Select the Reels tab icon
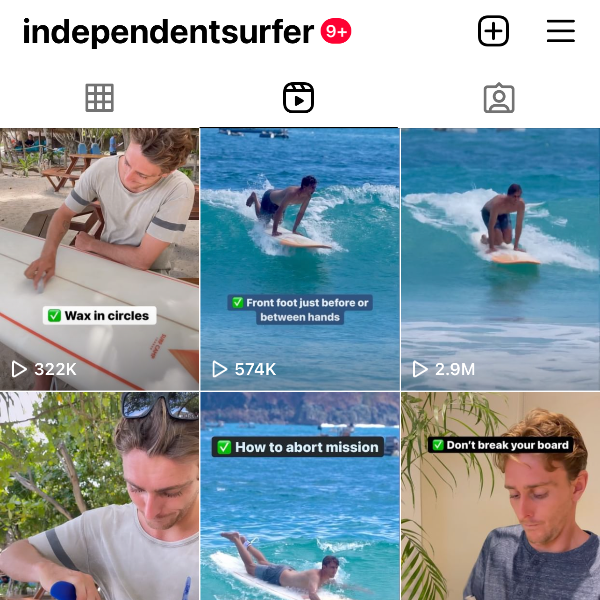 tap(298, 98)
